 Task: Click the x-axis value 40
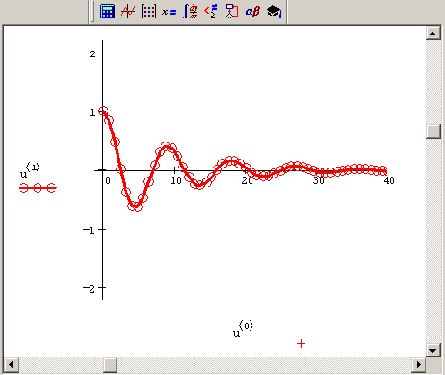[389, 181]
